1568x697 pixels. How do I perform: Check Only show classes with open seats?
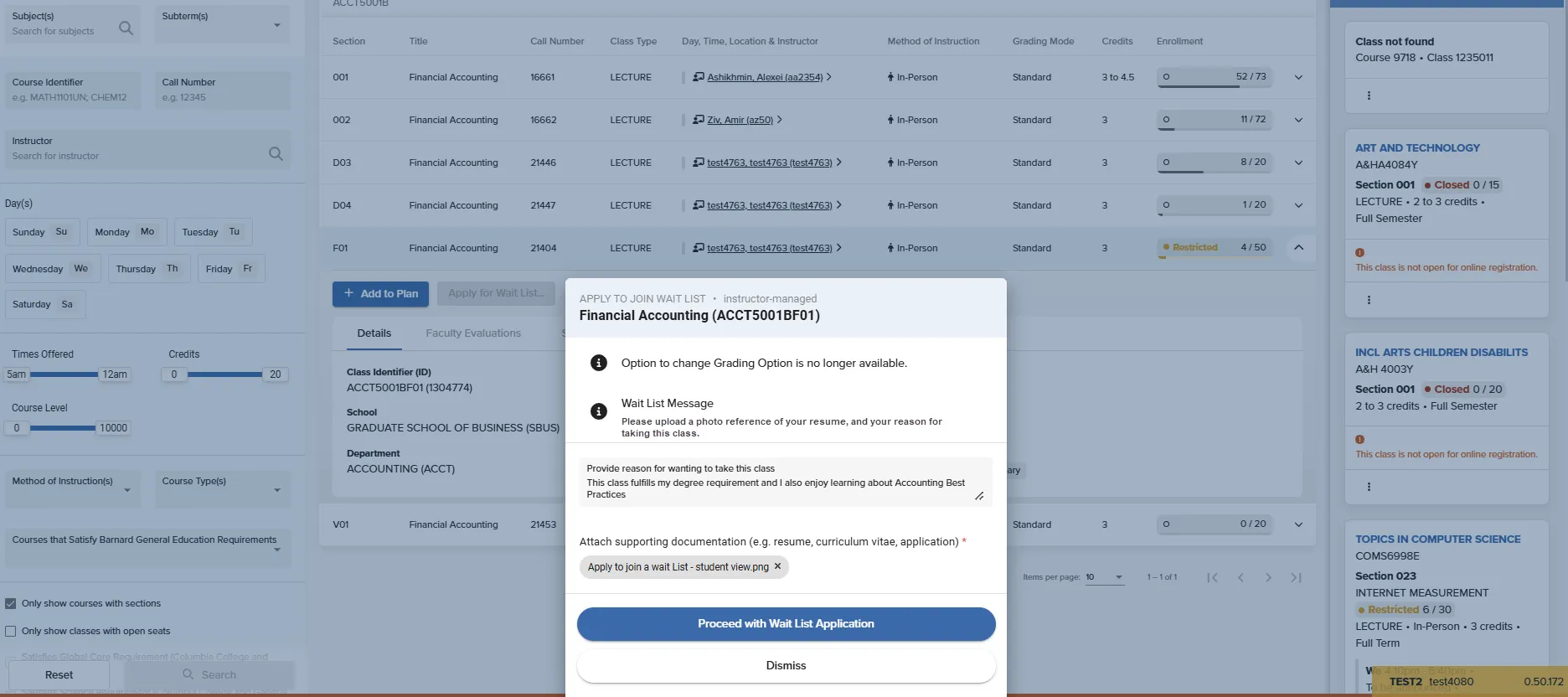[11, 631]
